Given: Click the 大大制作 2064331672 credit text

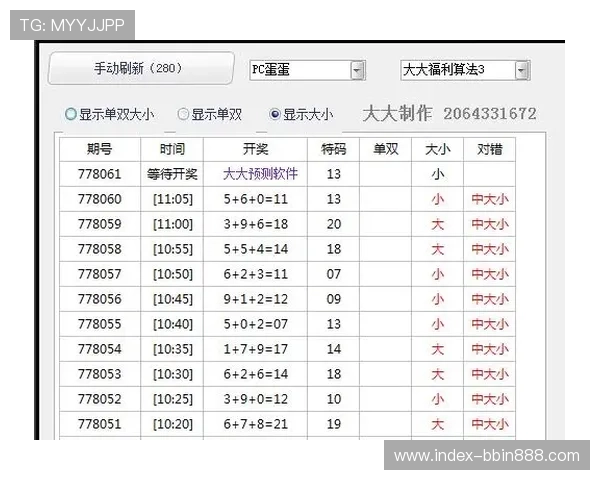Looking at the screenshot, I should pos(449,114).
